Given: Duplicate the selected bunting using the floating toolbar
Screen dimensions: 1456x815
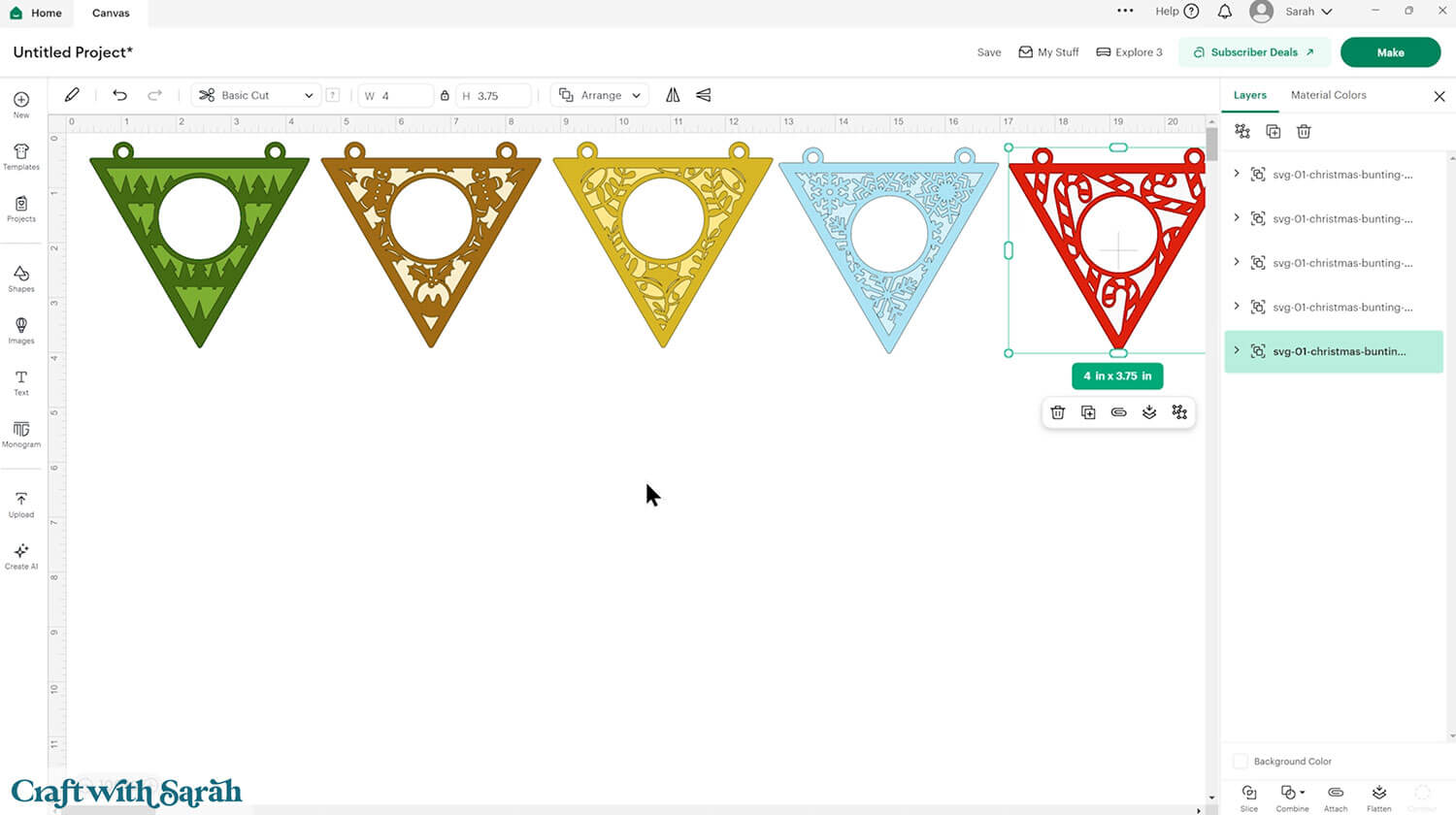Looking at the screenshot, I should click(x=1088, y=412).
